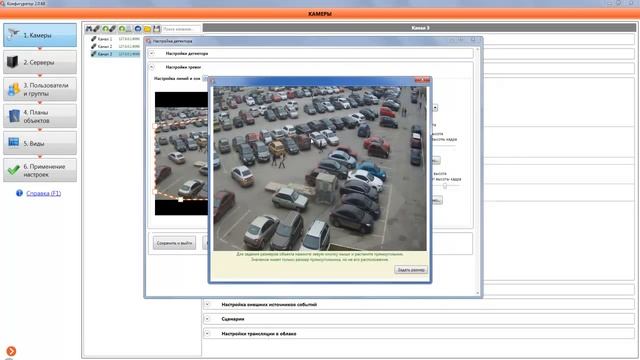Click the parking lot image in popup
Screen dimensions: 640x360
pos(320,169)
